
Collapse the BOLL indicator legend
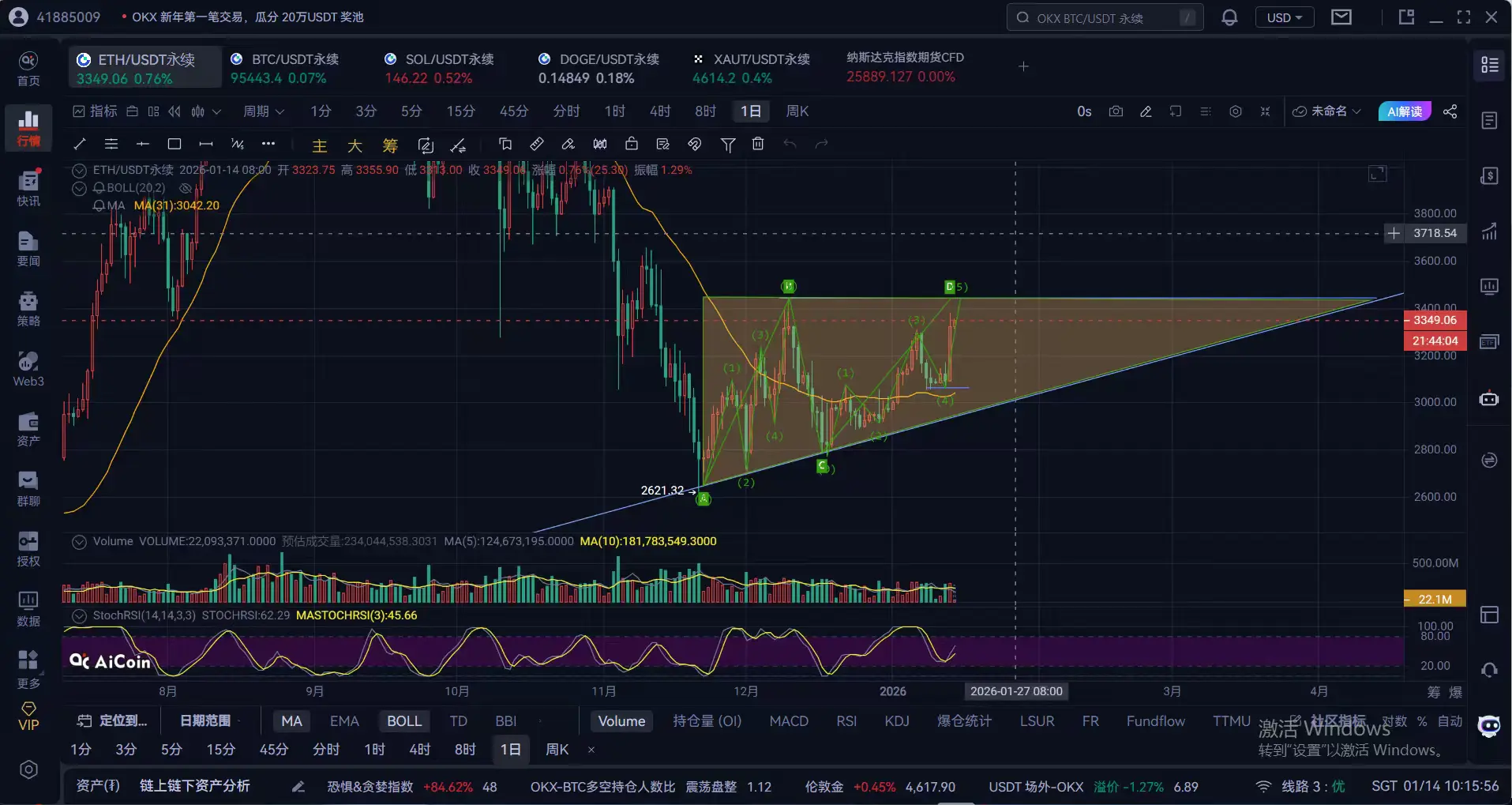point(79,188)
